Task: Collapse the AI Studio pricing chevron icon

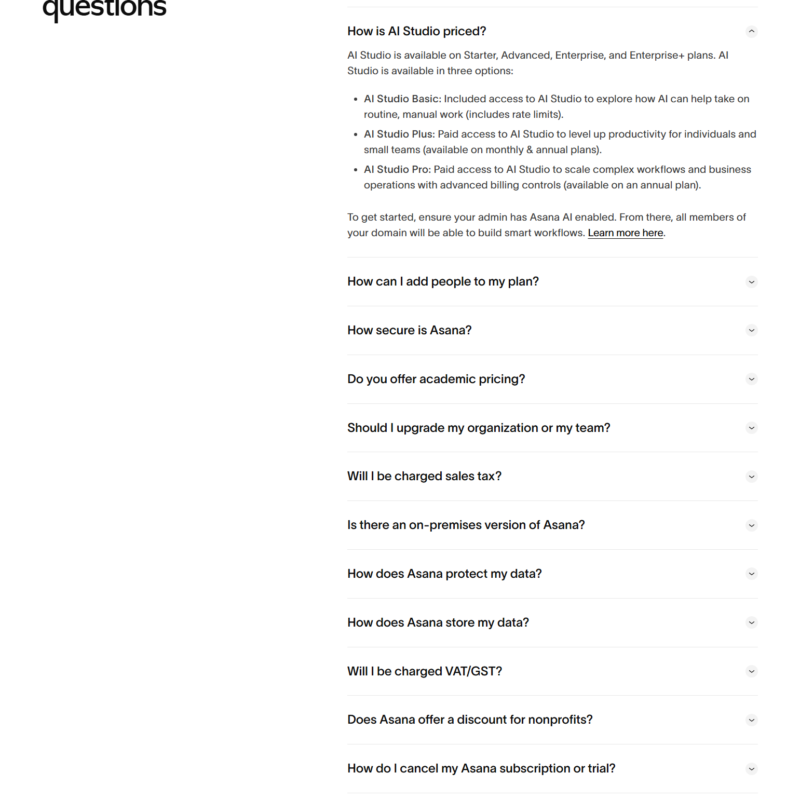Action: (x=752, y=31)
